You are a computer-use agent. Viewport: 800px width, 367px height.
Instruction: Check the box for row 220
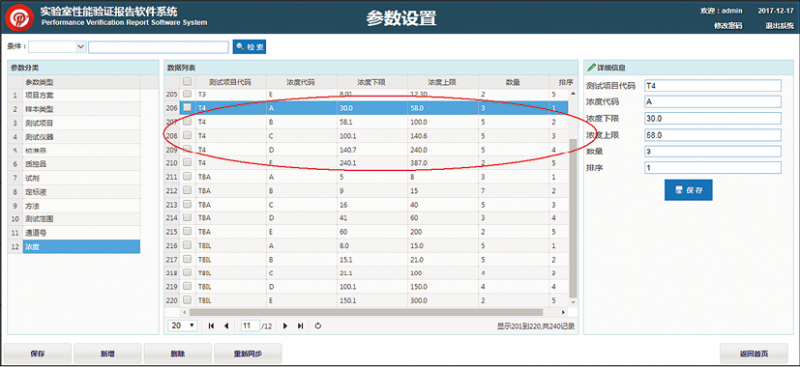click(x=187, y=300)
